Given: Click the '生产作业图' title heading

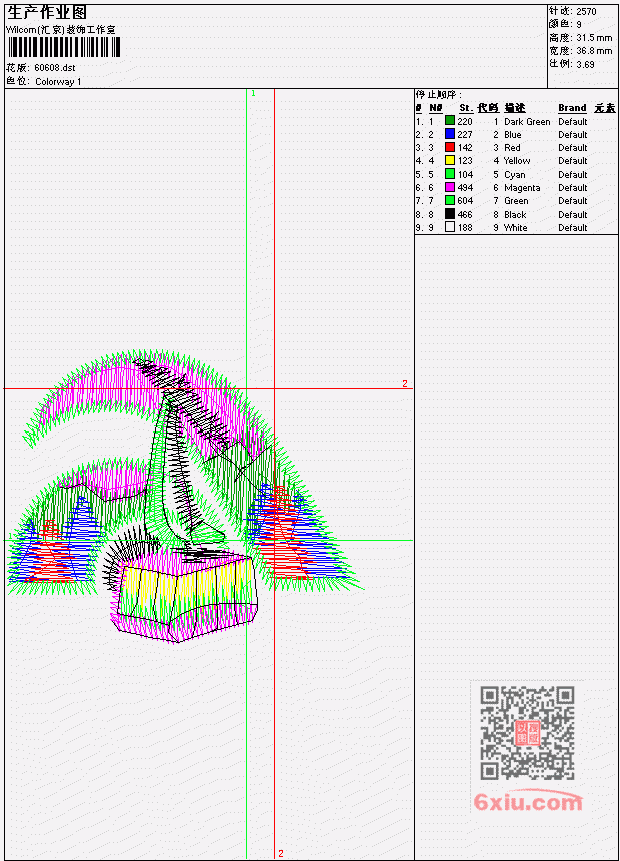Looking at the screenshot, I should pos(47,12).
